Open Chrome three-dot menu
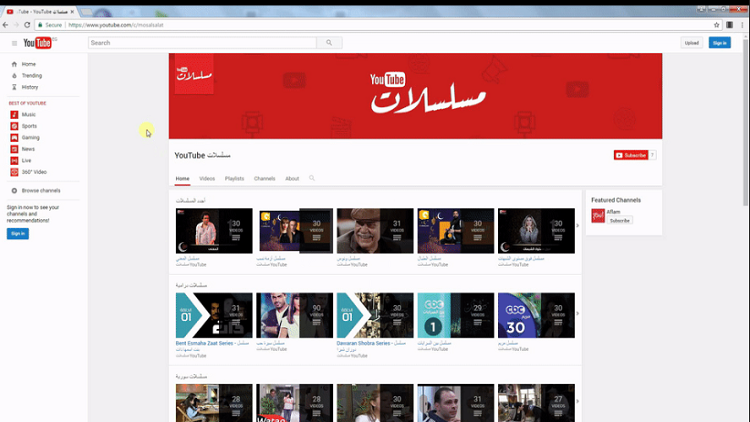The width and height of the screenshot is (750, 422). click(x=742, y=25)
